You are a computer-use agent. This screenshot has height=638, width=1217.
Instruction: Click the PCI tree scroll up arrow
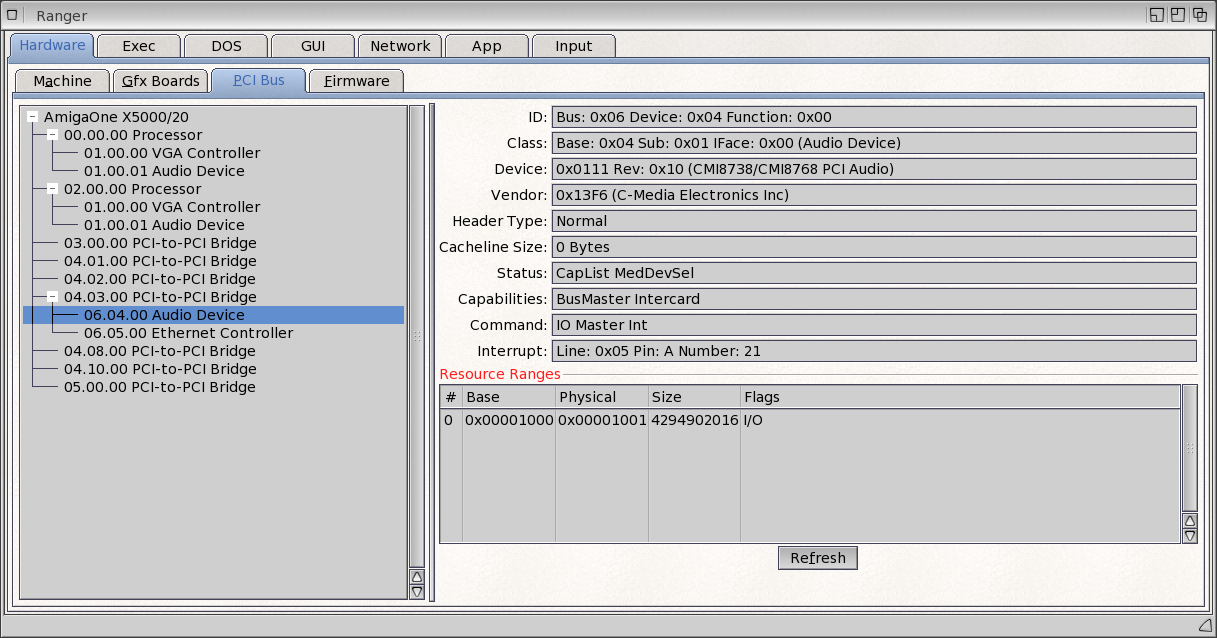[x=417, y=576]
